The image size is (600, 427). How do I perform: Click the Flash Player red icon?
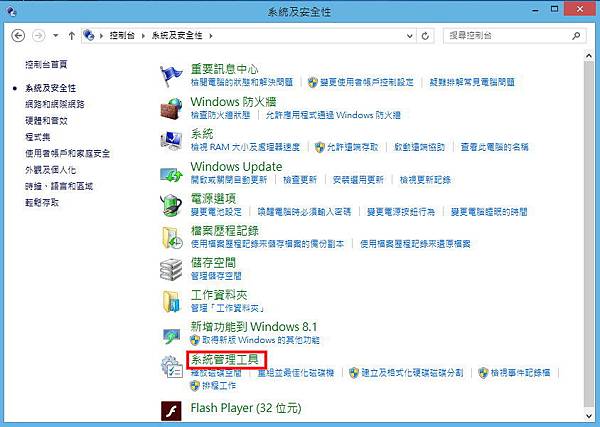coord(171,411)
